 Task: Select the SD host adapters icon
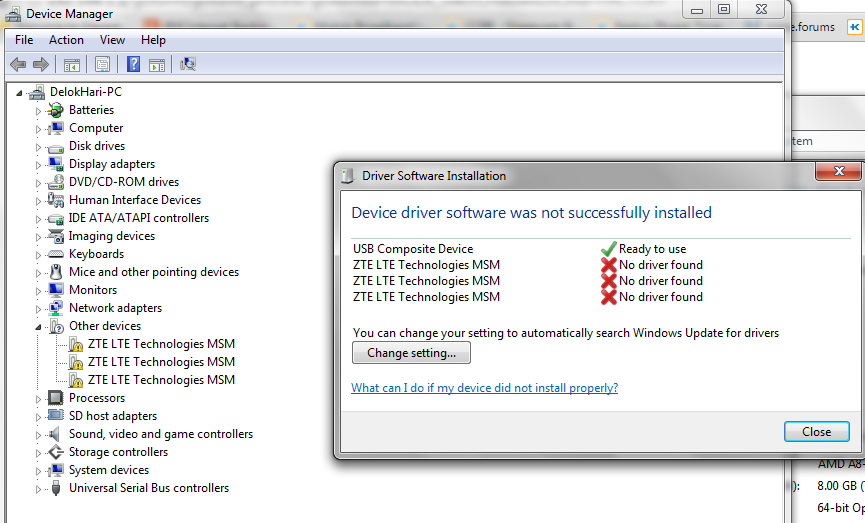[55, 415]
